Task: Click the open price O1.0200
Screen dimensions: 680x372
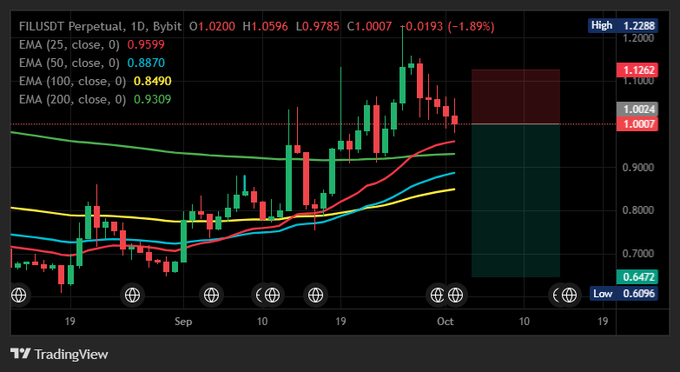Action: pyautogui.click(x=212, y=26)
